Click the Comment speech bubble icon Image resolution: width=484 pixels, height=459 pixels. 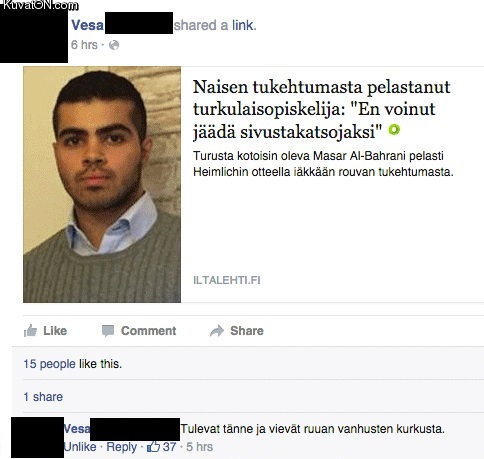coord(108,331)
